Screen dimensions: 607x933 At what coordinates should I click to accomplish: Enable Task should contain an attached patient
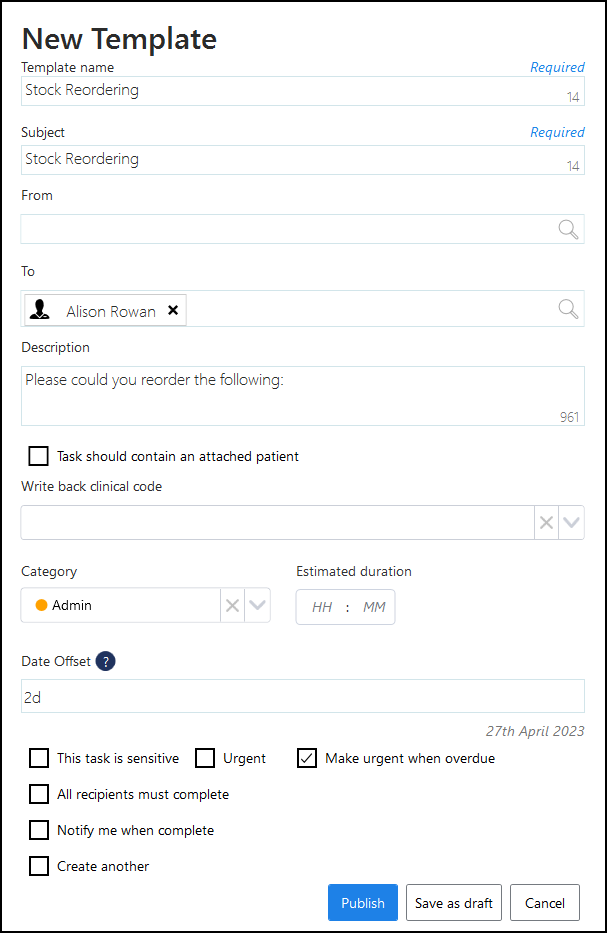click(39, 456)
